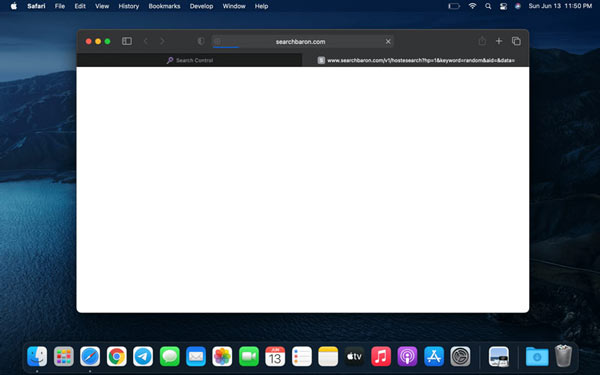Launch Telegram from the Dock
The width and height of the screenshot is (600, 375).
point(143,356)
